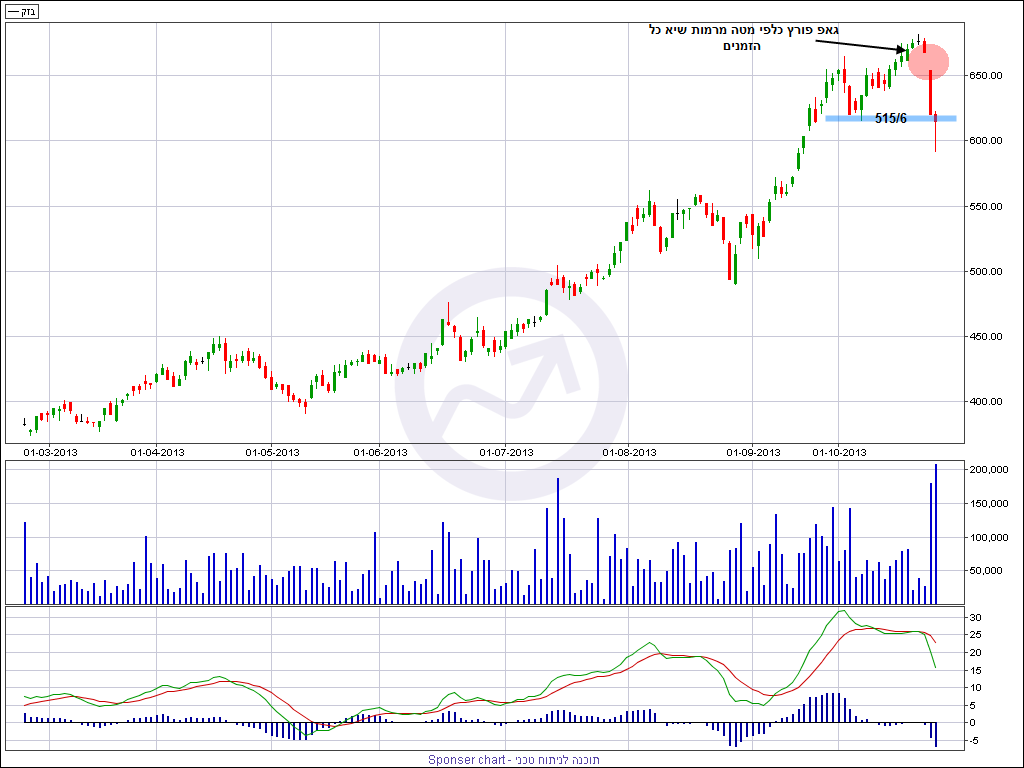Viewport: 1024px width, 768px height.
Task: Select the 650.00 price axis label
Action: (x=984, y=76)
